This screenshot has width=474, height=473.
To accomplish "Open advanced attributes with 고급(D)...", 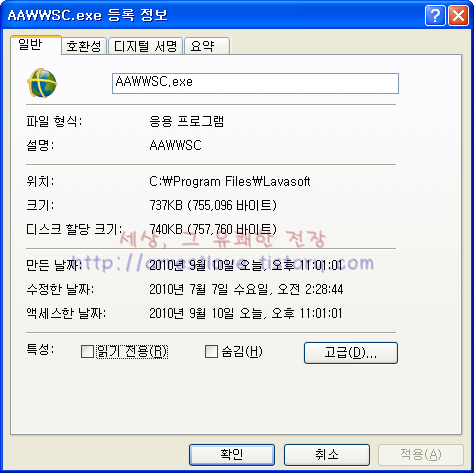I will click(x=351, y=353).
